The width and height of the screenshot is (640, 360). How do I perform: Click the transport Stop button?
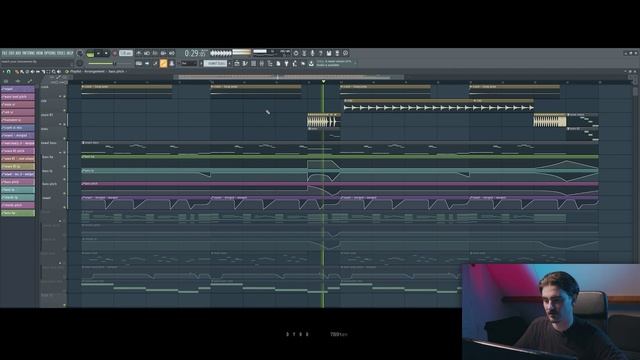tap(106, 53)
